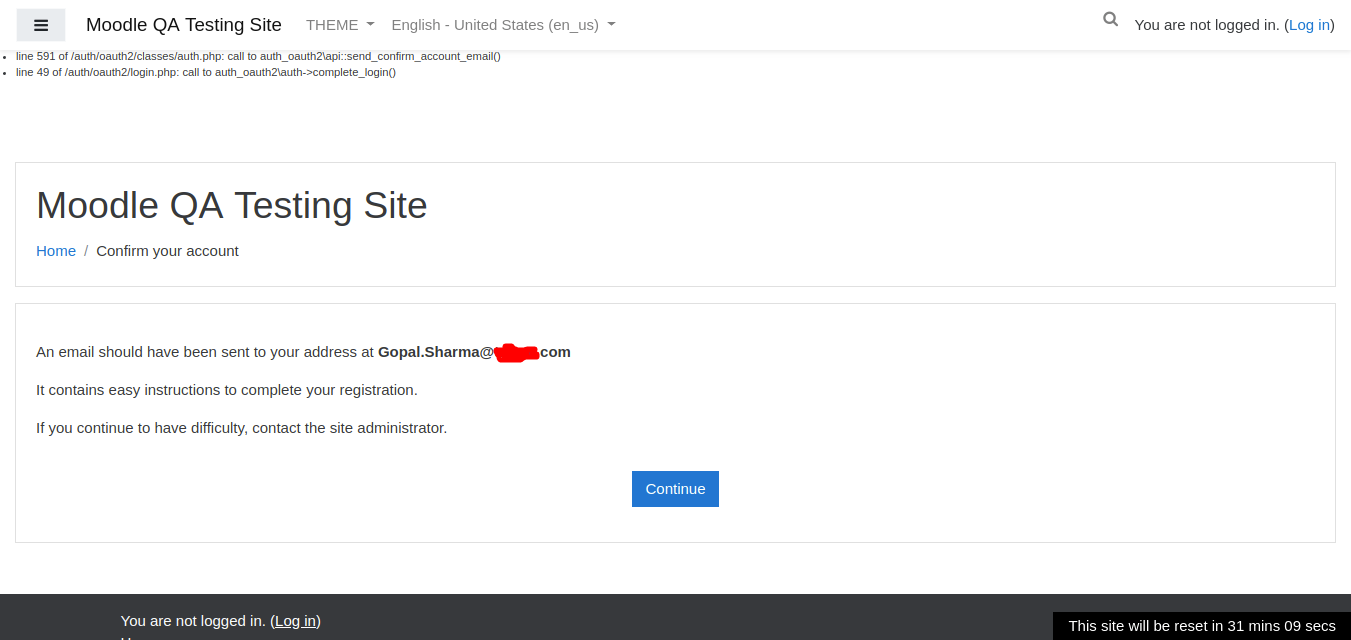Click the Moodle QA Testing Site page heading
The width and height of the screenshot is (1351, 640).
pyautogui.click(x=232, y=205)
